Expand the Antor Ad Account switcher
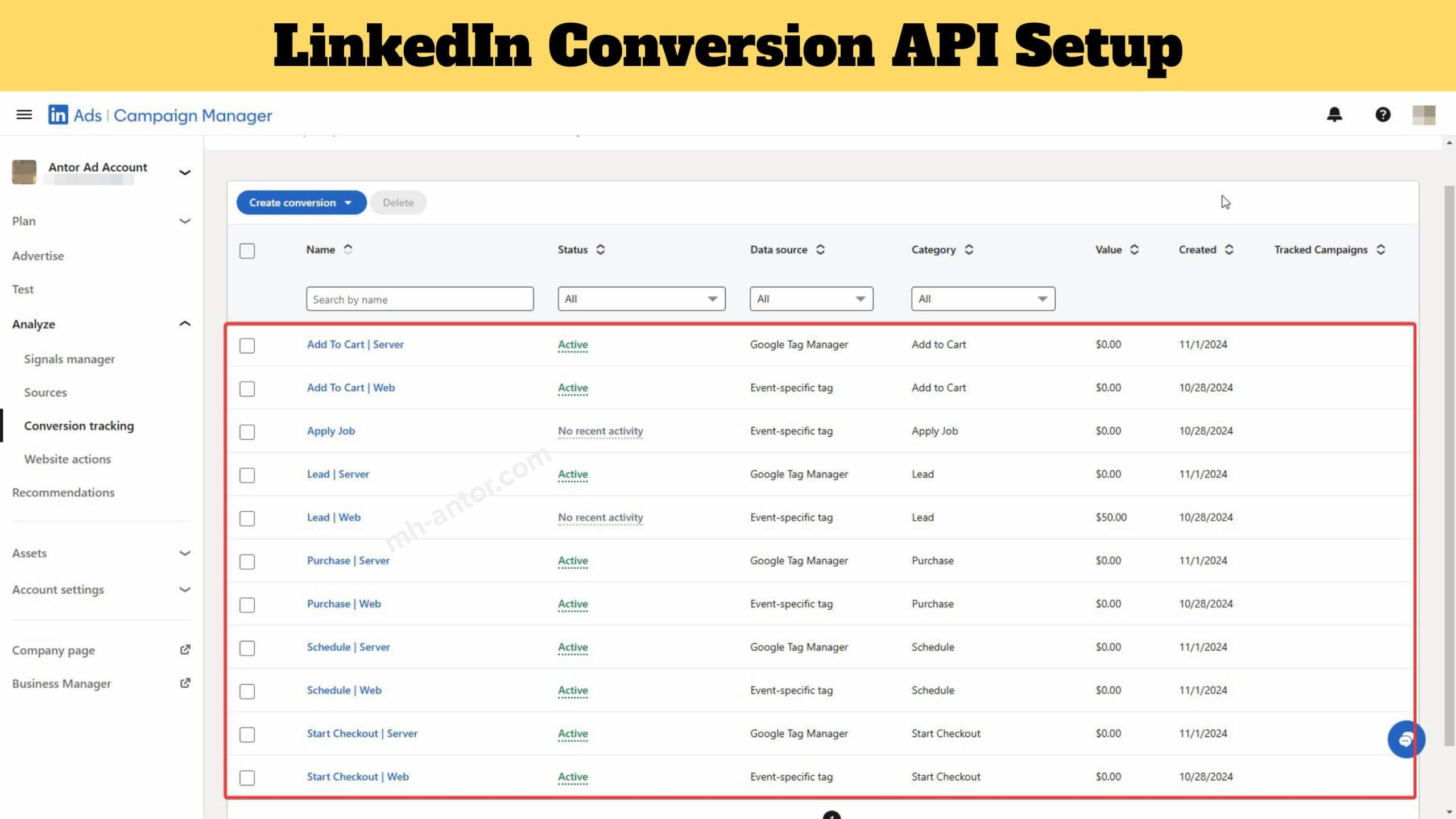 click(x=184, y=172)
